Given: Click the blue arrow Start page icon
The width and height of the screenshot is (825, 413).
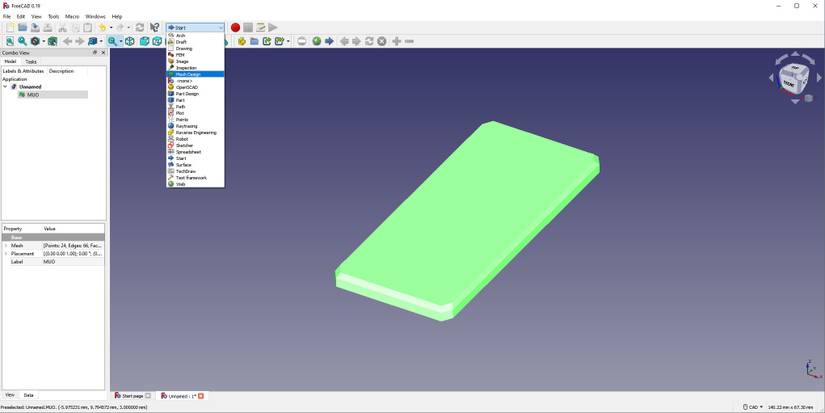Looking at the screenshot, I should [329, 41].
